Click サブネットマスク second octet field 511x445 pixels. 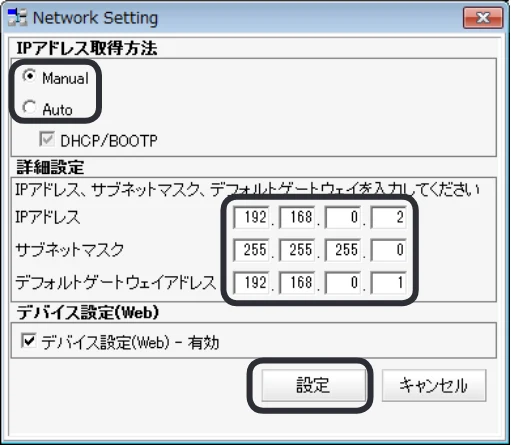coord(297,250)
